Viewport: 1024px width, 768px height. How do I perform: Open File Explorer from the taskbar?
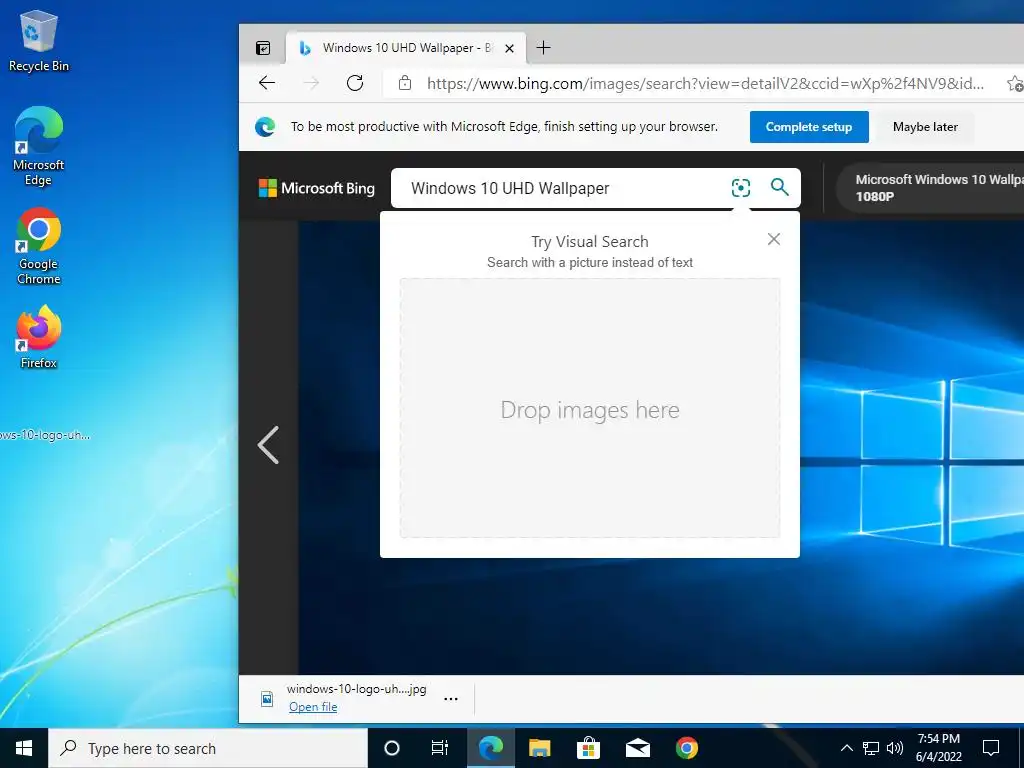(x=539, y=748)
